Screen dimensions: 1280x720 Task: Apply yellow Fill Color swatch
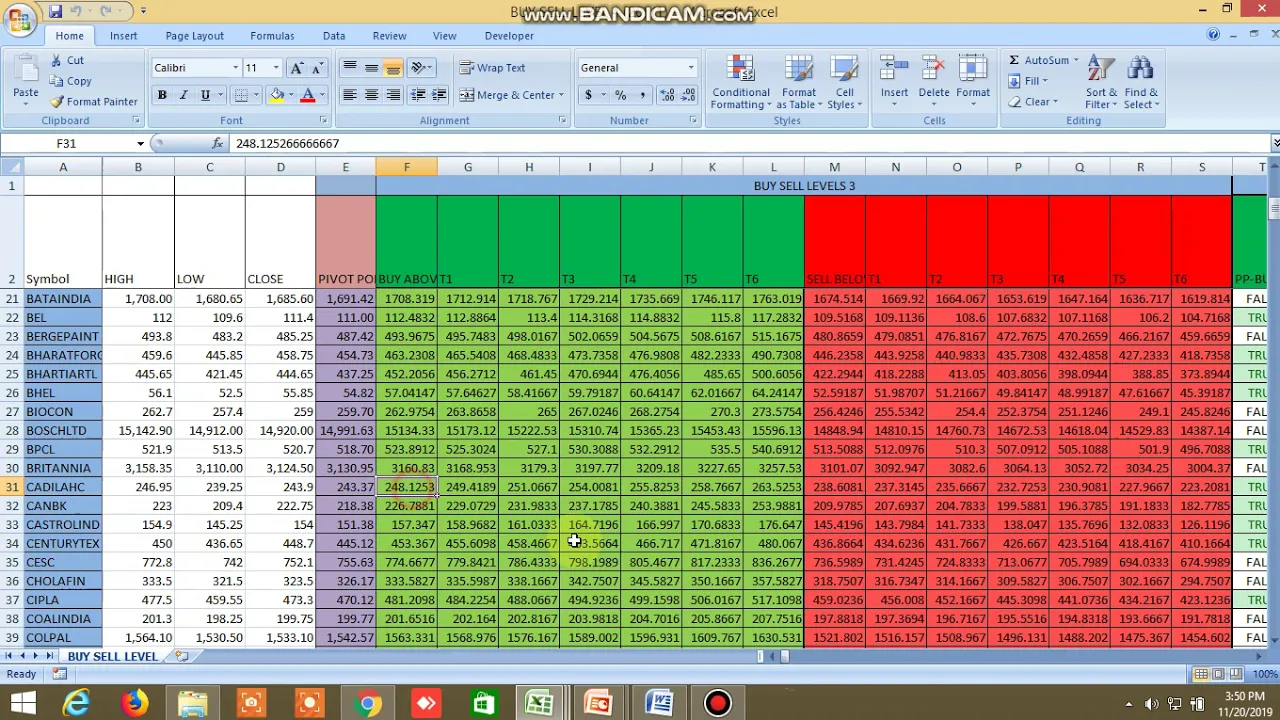[x=277, y=95]
